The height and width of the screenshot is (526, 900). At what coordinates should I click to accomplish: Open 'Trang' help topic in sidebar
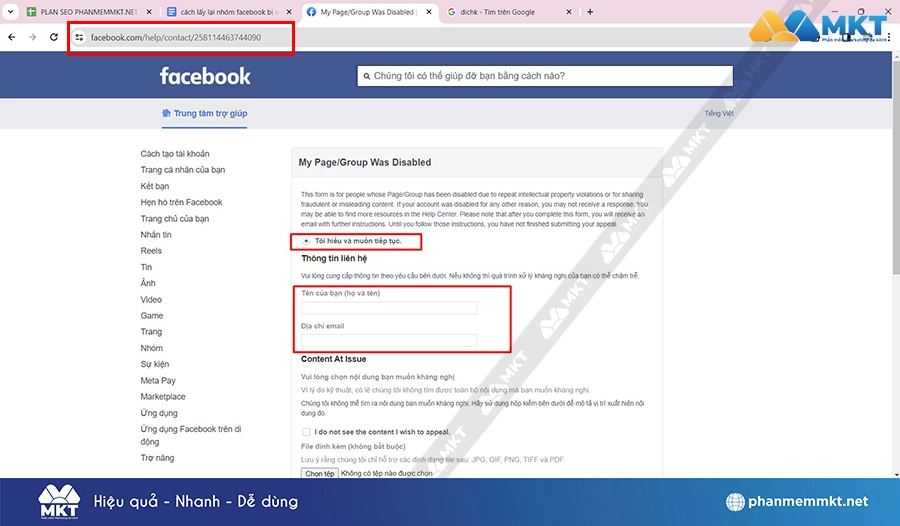click(151, 332)
